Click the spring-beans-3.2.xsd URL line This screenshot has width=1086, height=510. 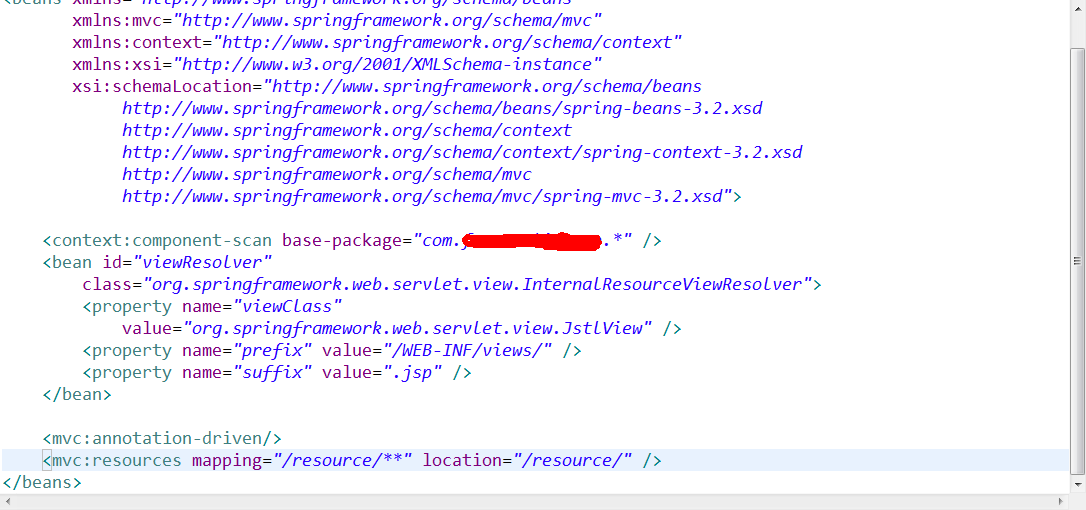(443, 109)
